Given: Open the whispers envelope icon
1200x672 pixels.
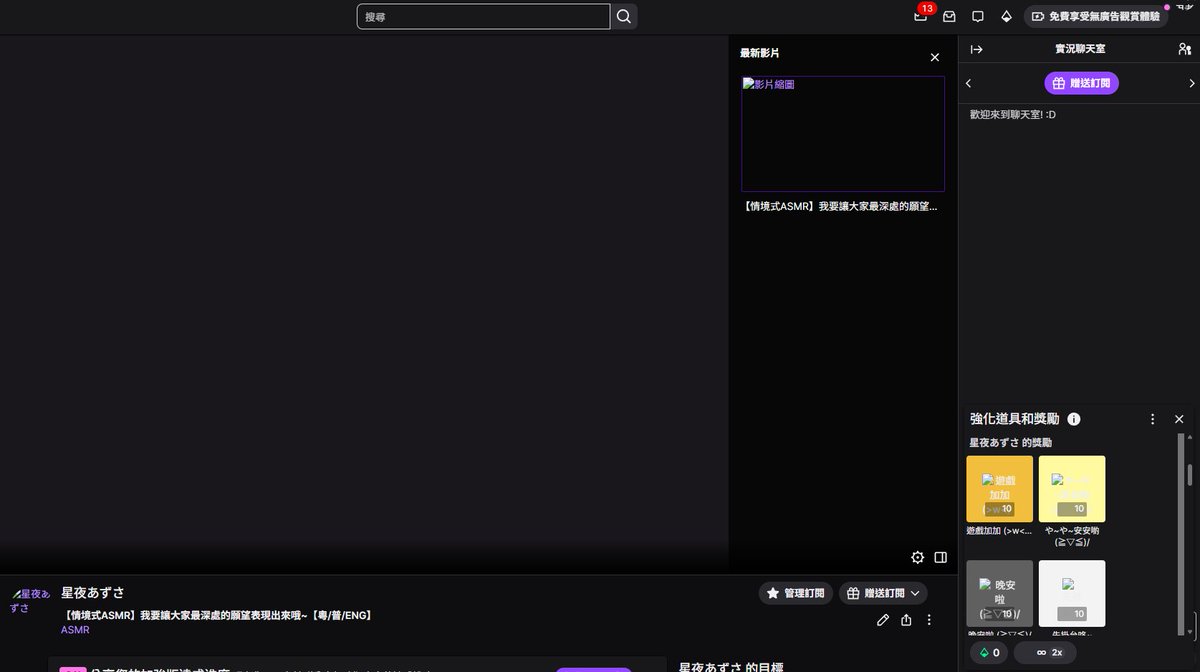Looking at the screenshot, I should pyautogui.click(x=949, y=16).
